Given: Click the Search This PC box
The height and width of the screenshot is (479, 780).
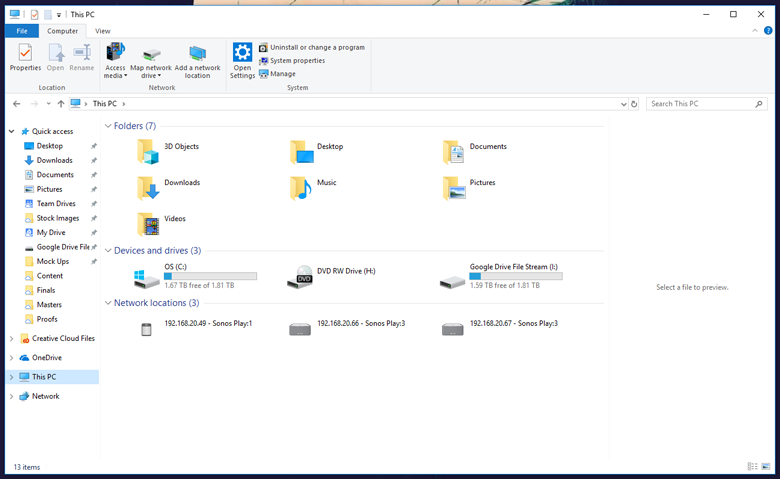Looking at the screenshot, I should 699,104.
